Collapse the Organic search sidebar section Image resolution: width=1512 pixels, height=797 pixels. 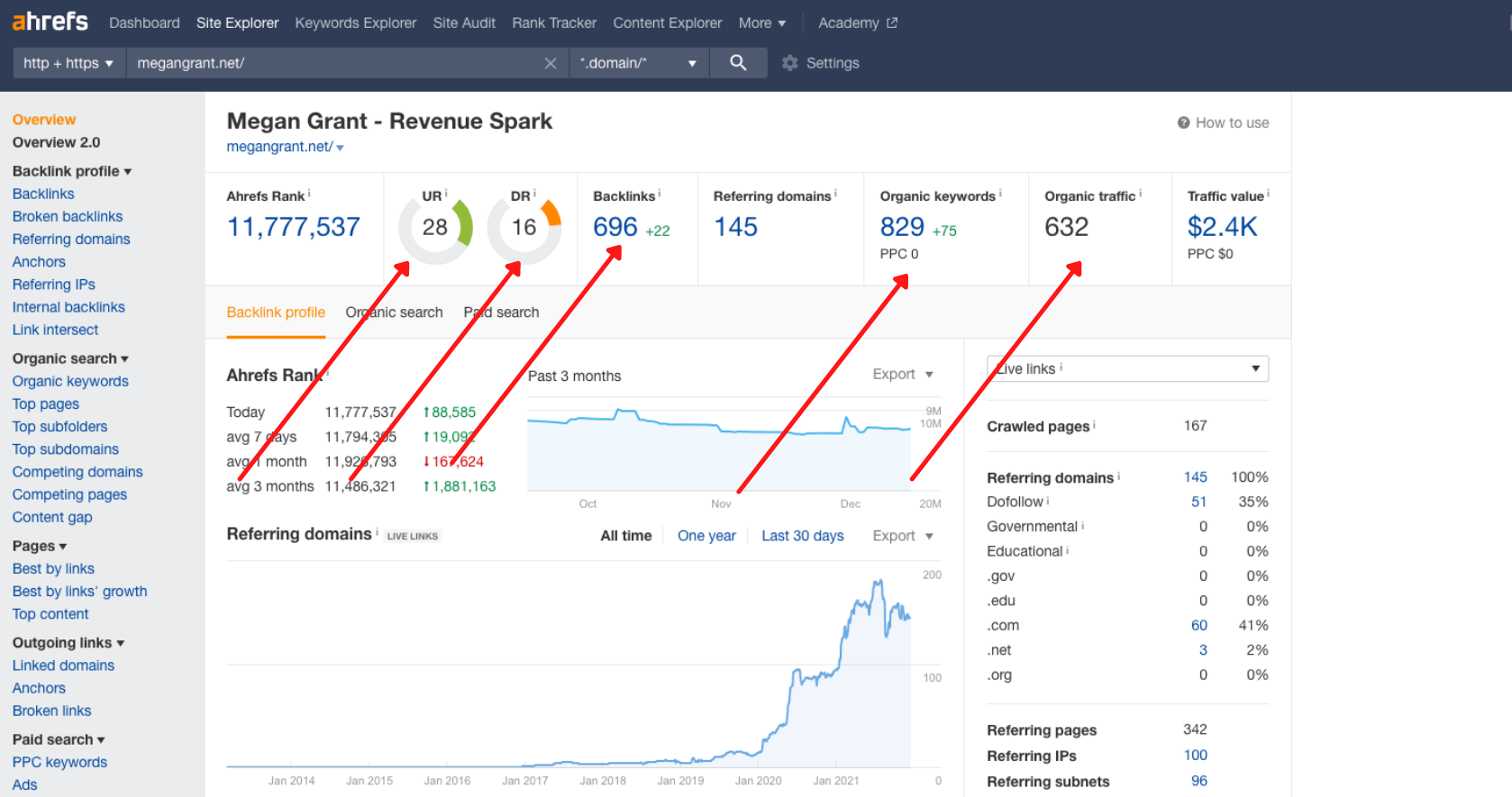tap(70, 358)
